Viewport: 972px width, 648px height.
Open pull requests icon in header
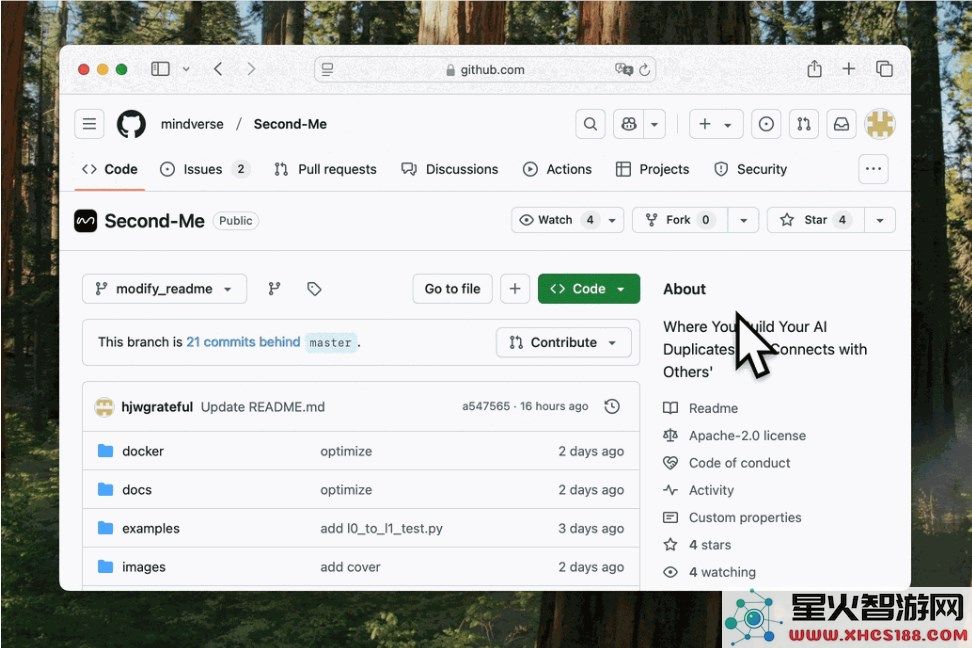coord(804,124)
